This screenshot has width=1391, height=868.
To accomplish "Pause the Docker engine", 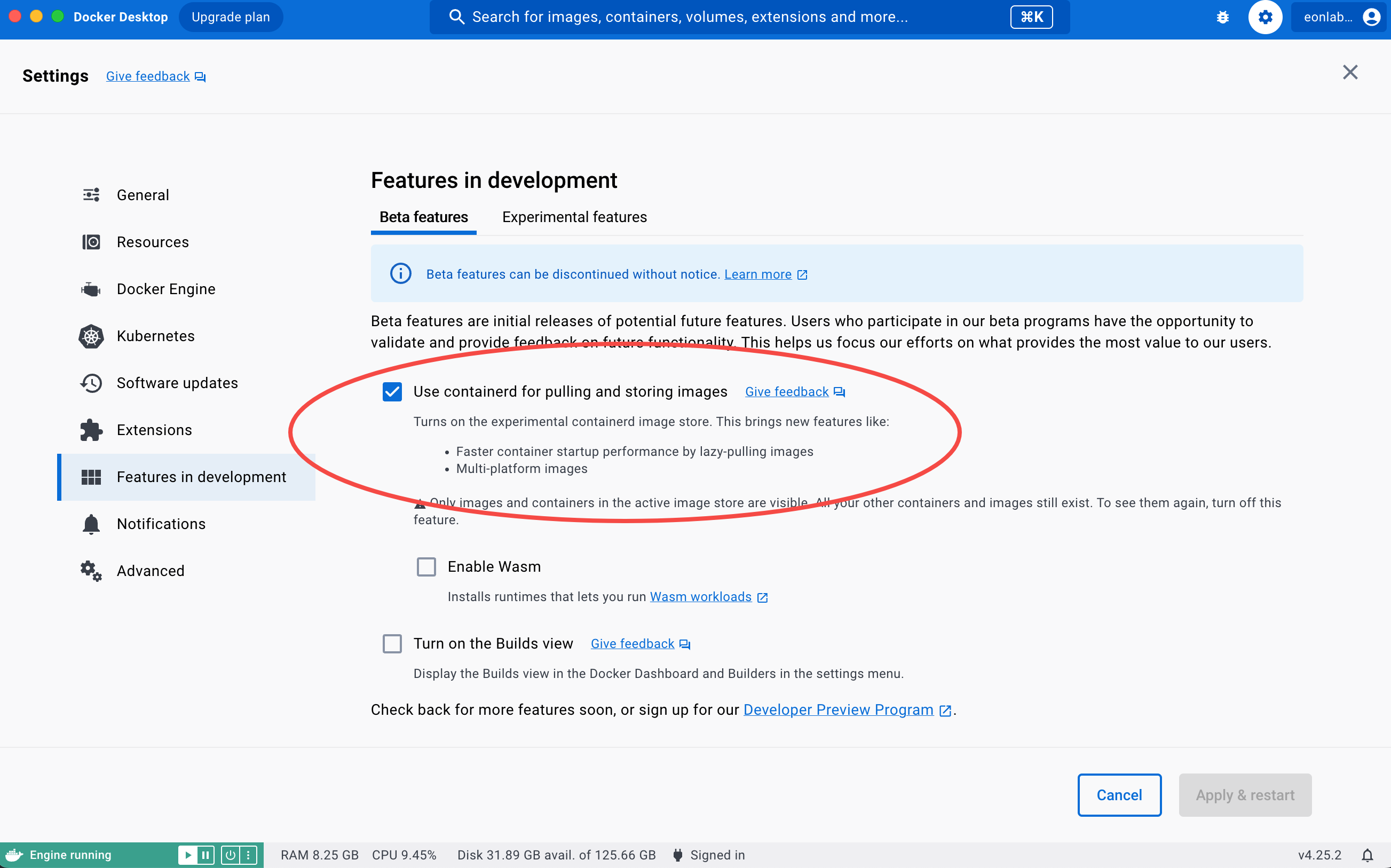I will pos(206,855).
